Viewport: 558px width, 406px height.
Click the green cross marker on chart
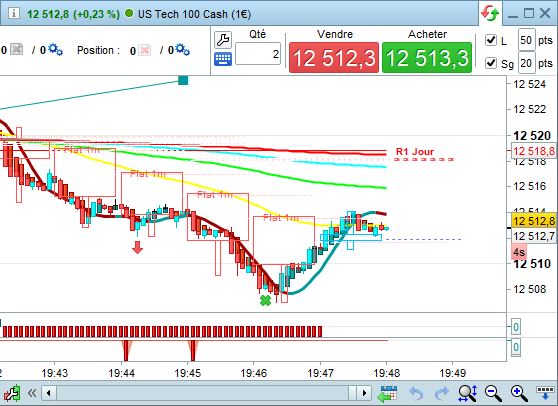click(x=265, y=301)
